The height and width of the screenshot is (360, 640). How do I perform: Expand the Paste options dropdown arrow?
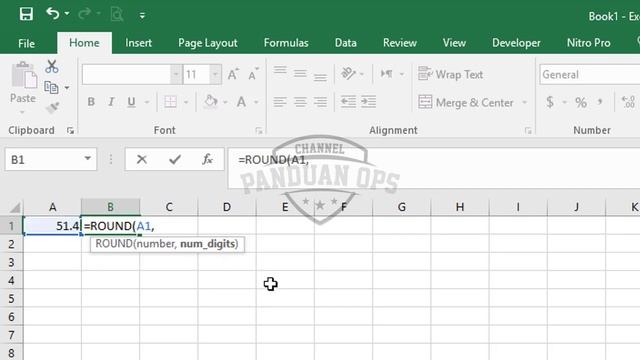point(22,112)
